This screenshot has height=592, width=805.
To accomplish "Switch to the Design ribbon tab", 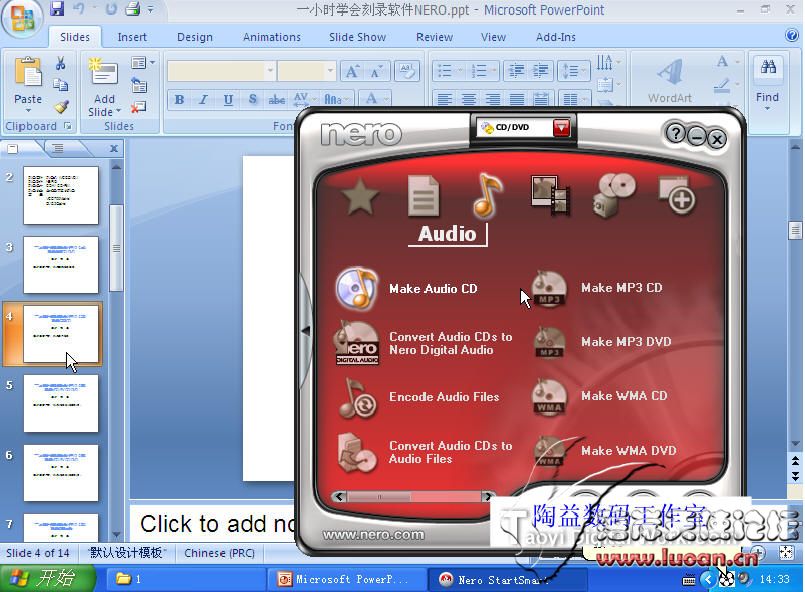I will tap(195, 37).
